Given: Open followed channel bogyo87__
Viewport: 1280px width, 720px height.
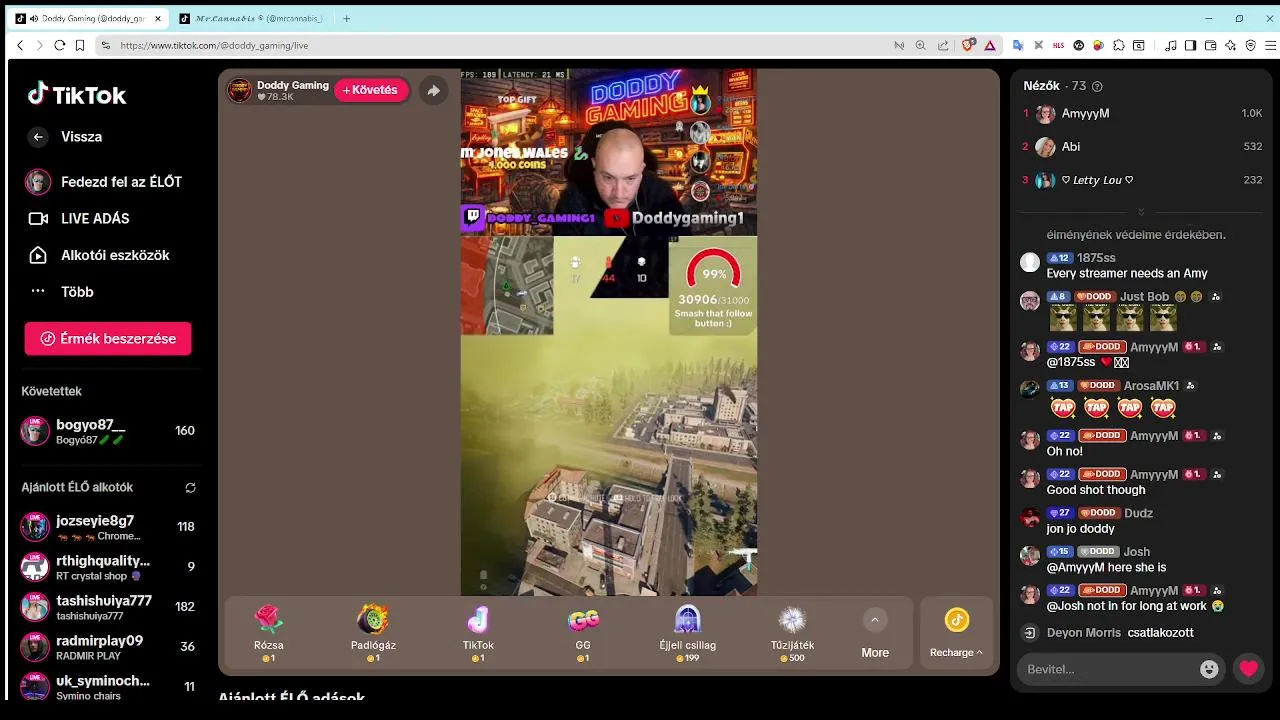Looking at the screenshot, I should click(x=108, y=431).
